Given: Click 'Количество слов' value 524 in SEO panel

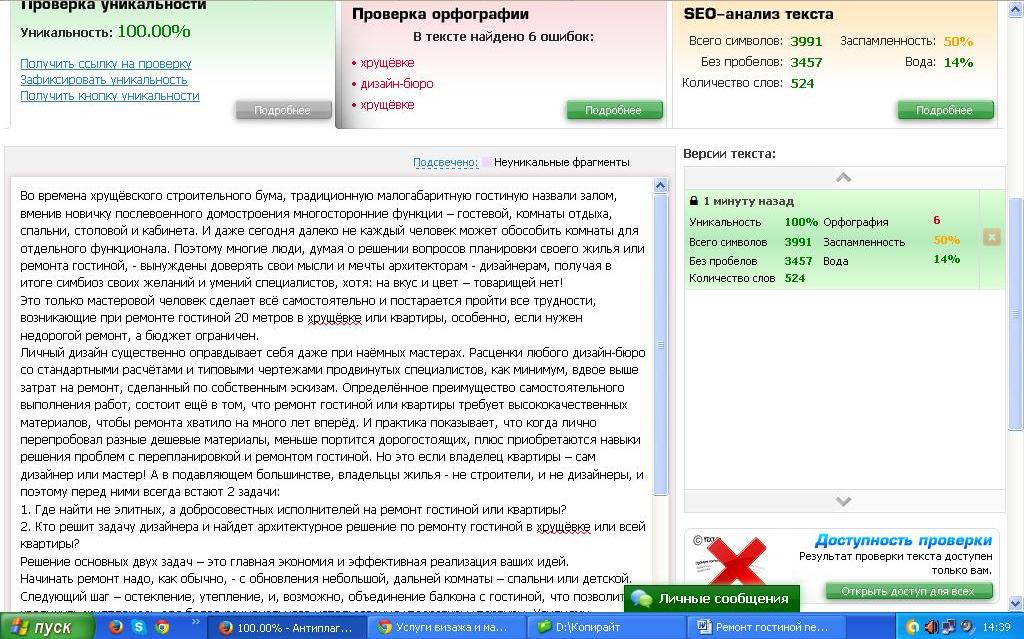Looking at the screenshot, I should [x=803, y=83].
